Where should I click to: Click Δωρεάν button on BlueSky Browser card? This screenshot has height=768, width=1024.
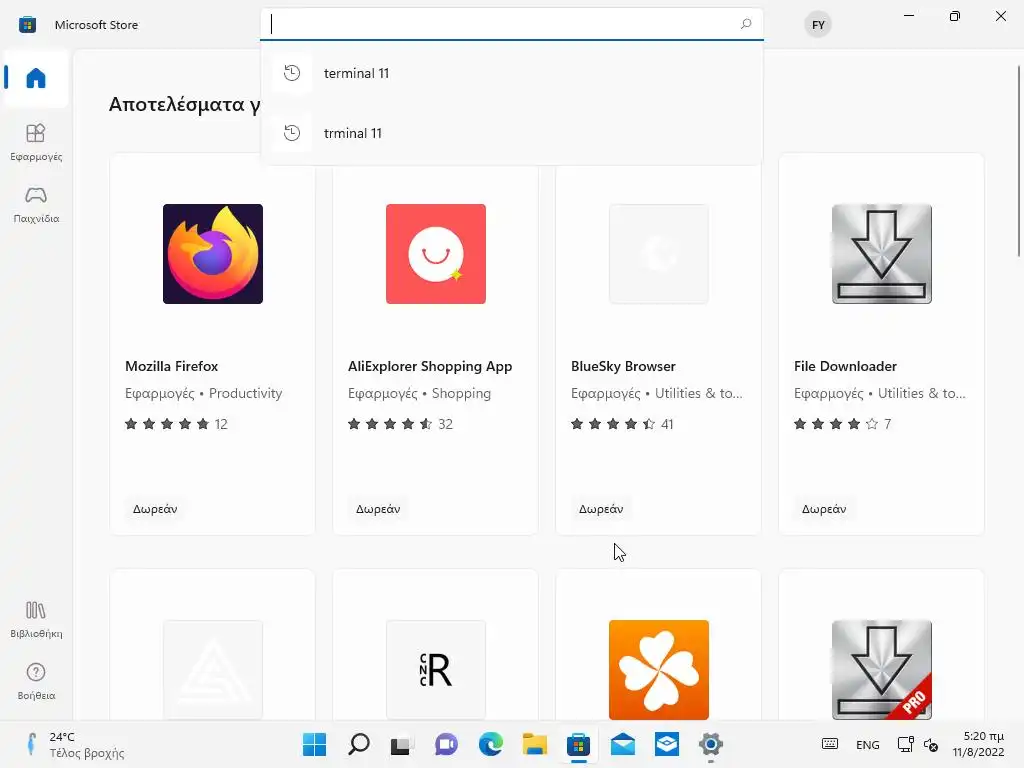point(601,509)
